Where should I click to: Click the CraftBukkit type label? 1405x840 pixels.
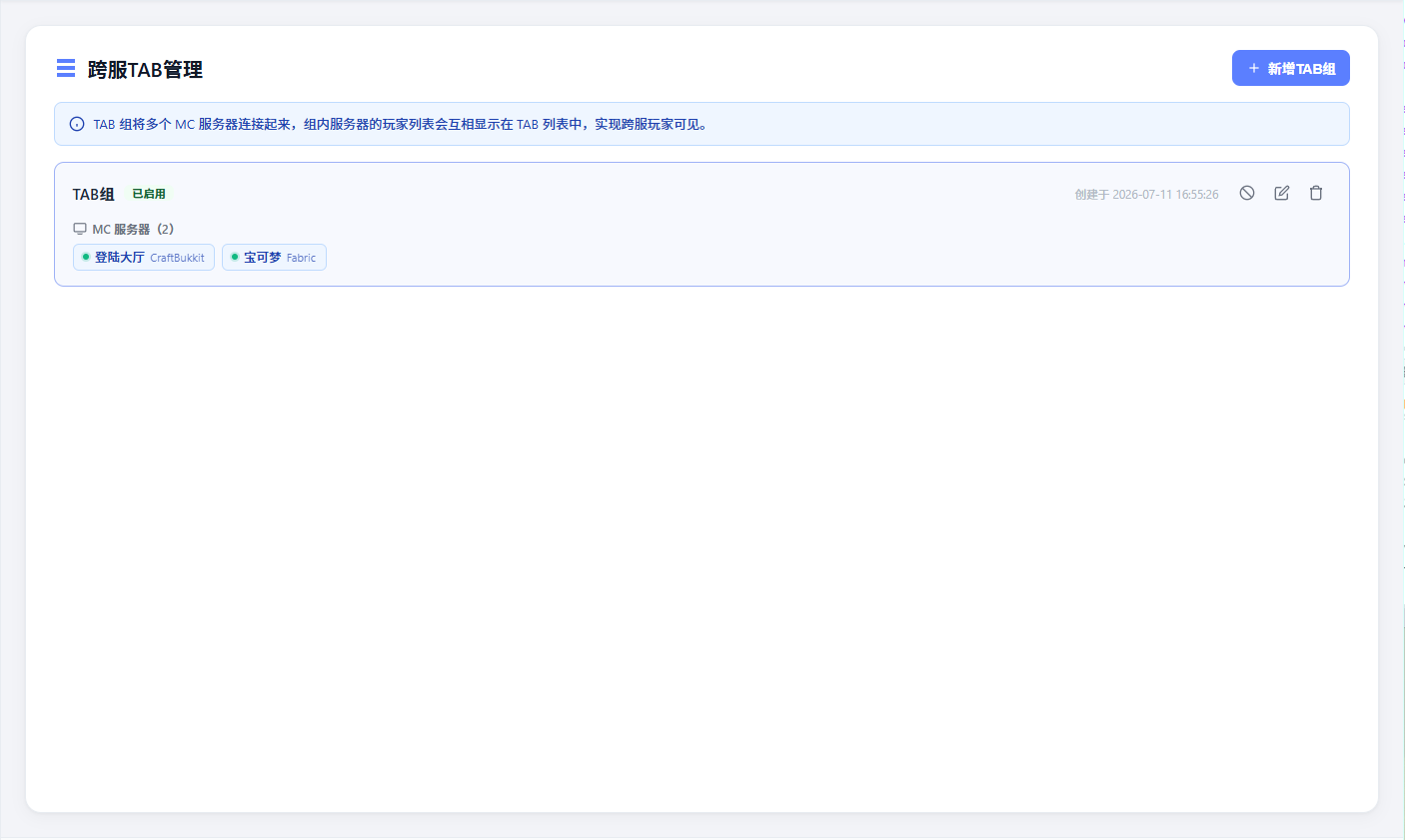[177, 258]
